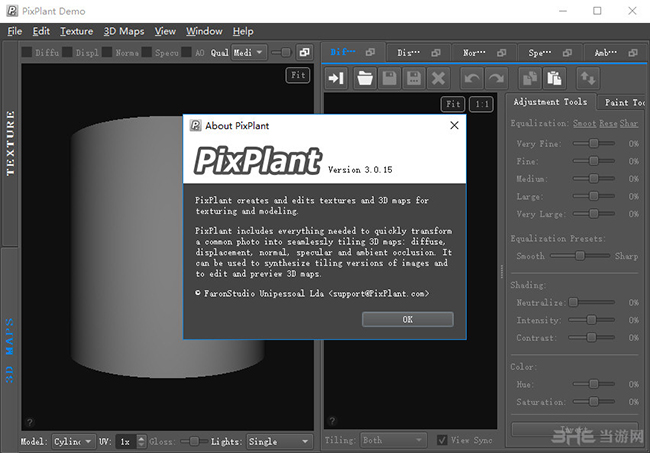The image size is (650, 453).
Task: Click PixPlant logo icon in title bar
Action: click(12, 11)
